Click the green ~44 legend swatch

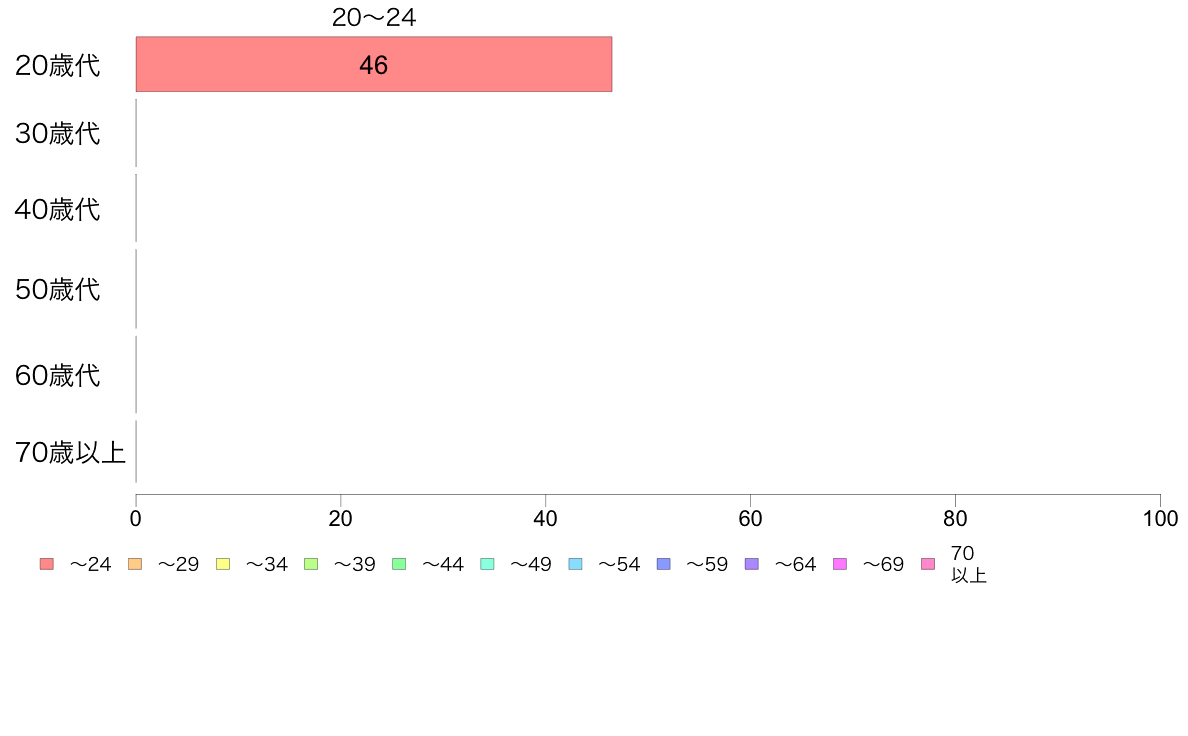(399, 564)
